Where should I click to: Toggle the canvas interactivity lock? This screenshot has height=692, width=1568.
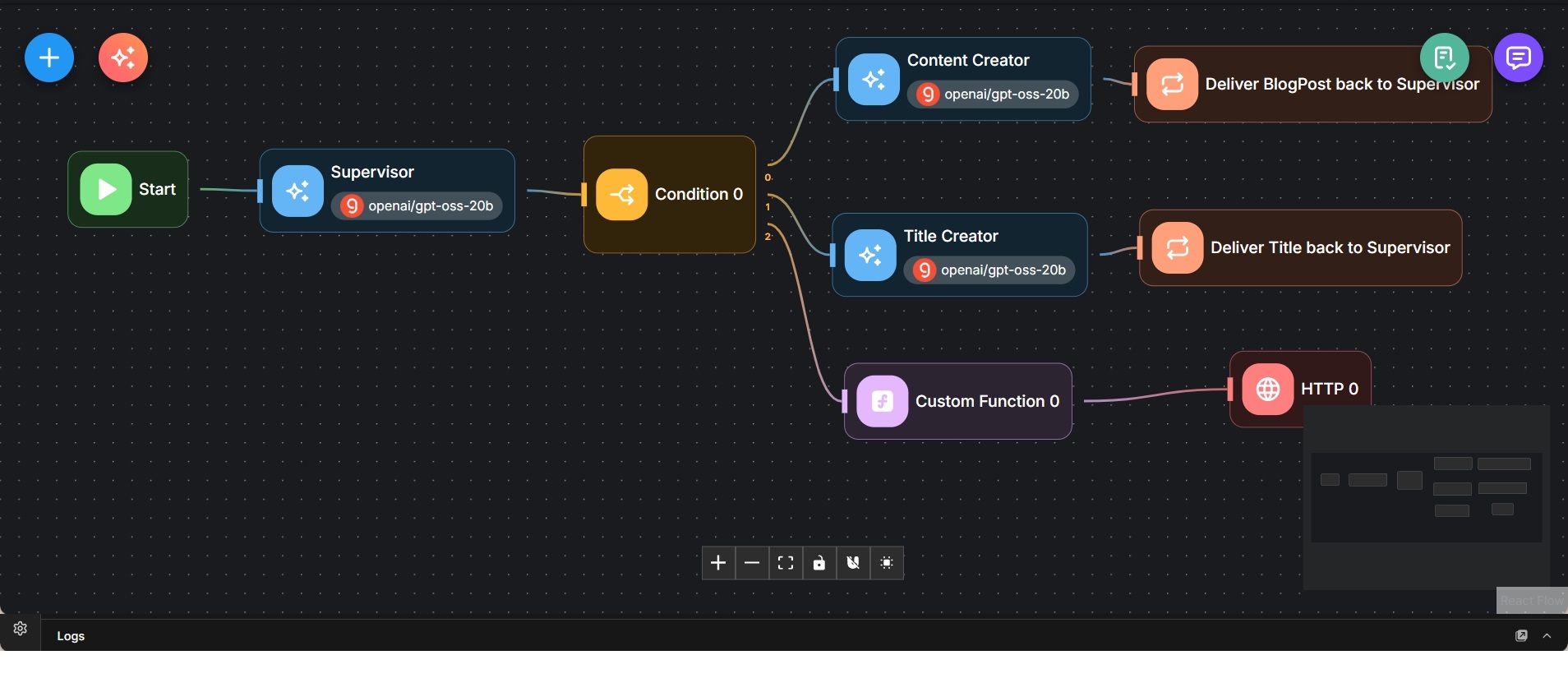[x=819, y=563]
